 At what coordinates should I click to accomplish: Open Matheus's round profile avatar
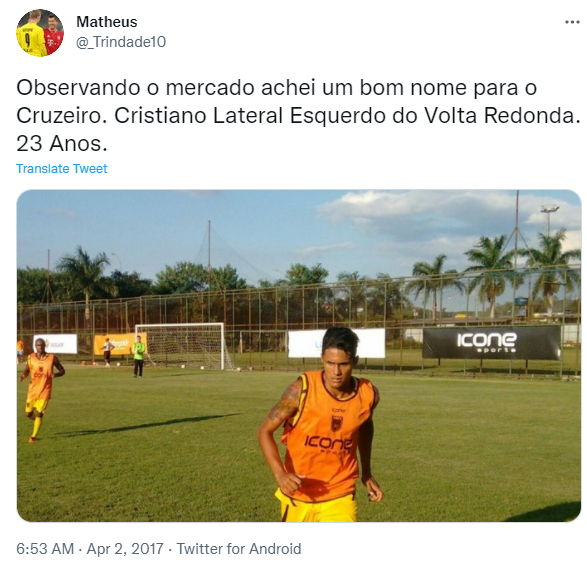40,33
